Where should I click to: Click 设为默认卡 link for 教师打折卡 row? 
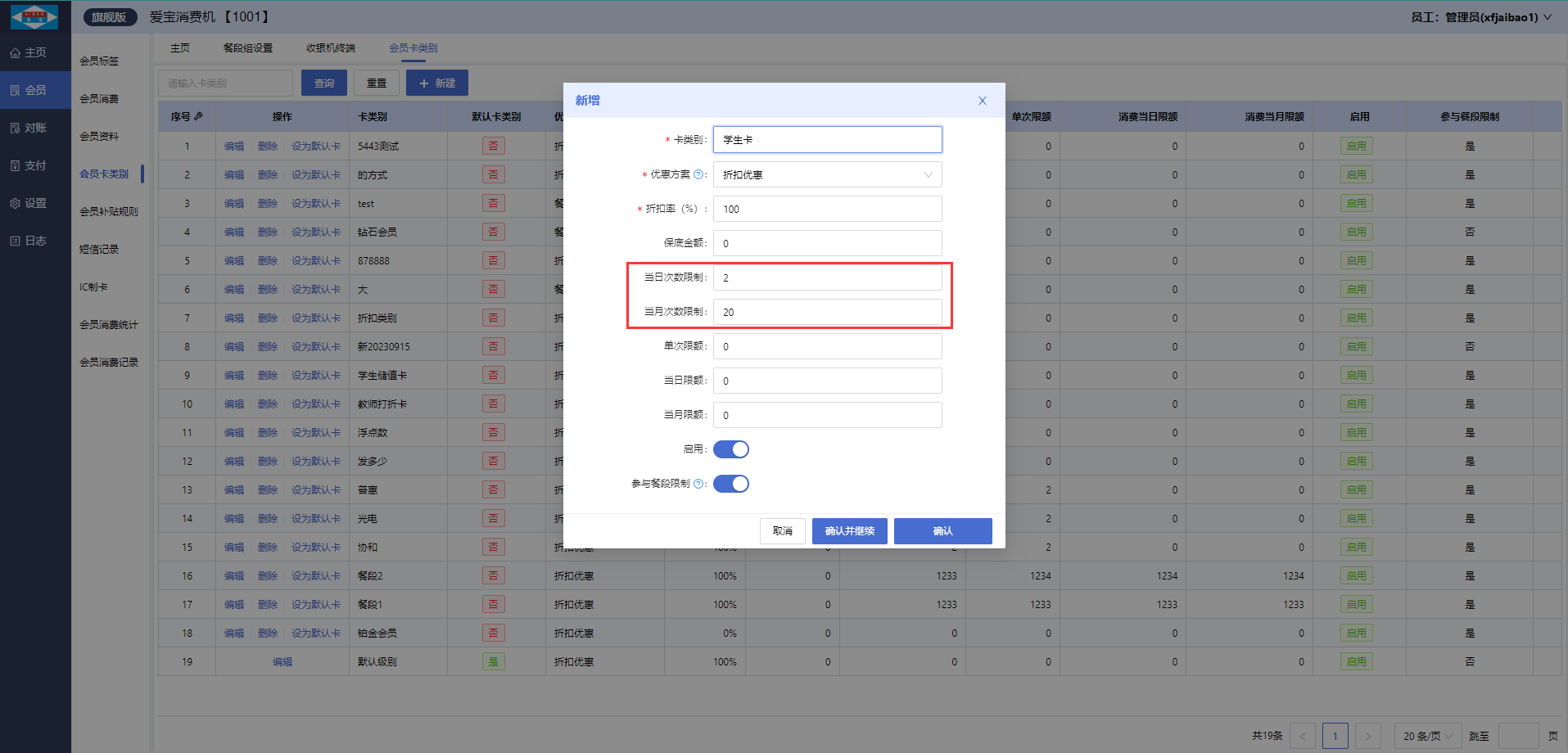pos(316,404)
